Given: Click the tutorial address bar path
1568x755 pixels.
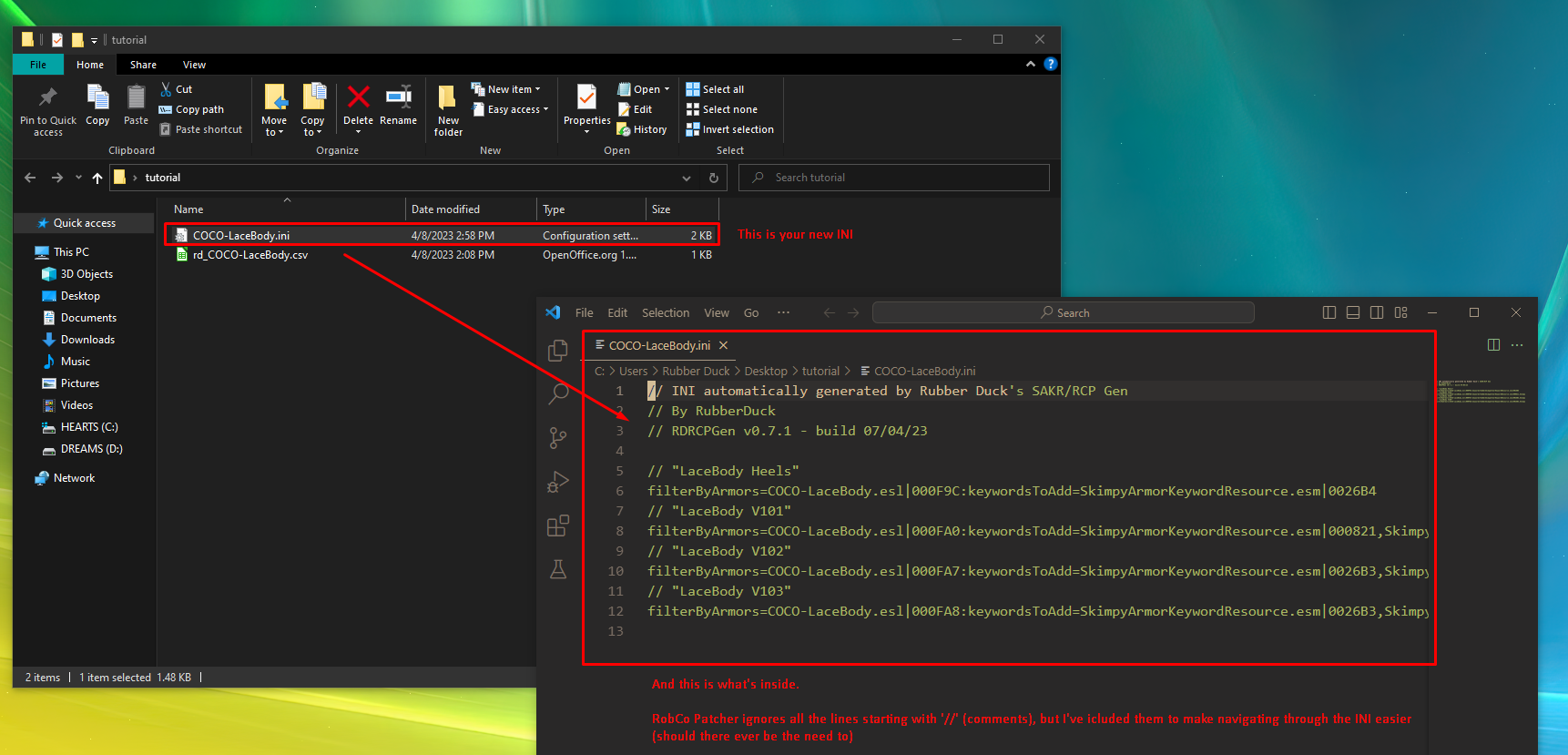Looking at the screenshot, I should (x=163, y=178).
